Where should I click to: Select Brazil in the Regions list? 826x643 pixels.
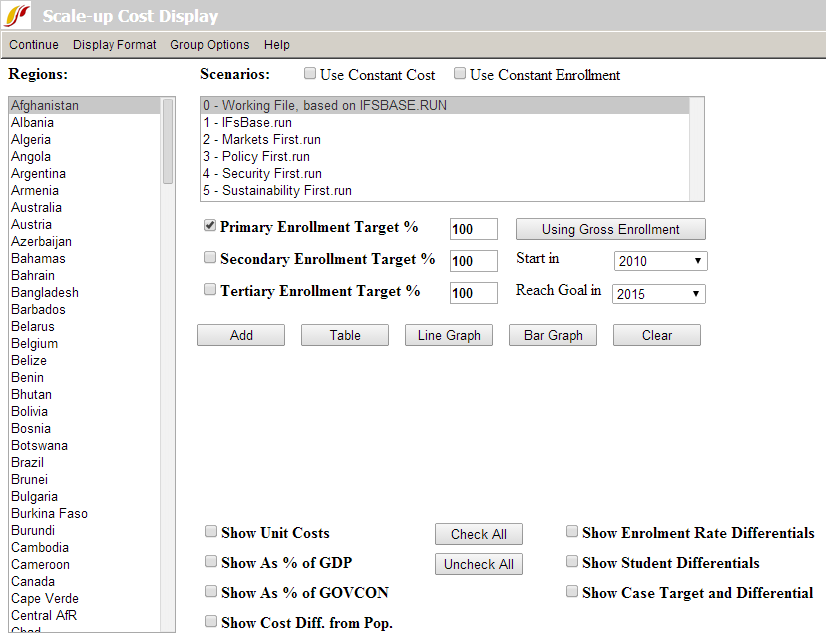pyautogui.click(x=29, y=462)
